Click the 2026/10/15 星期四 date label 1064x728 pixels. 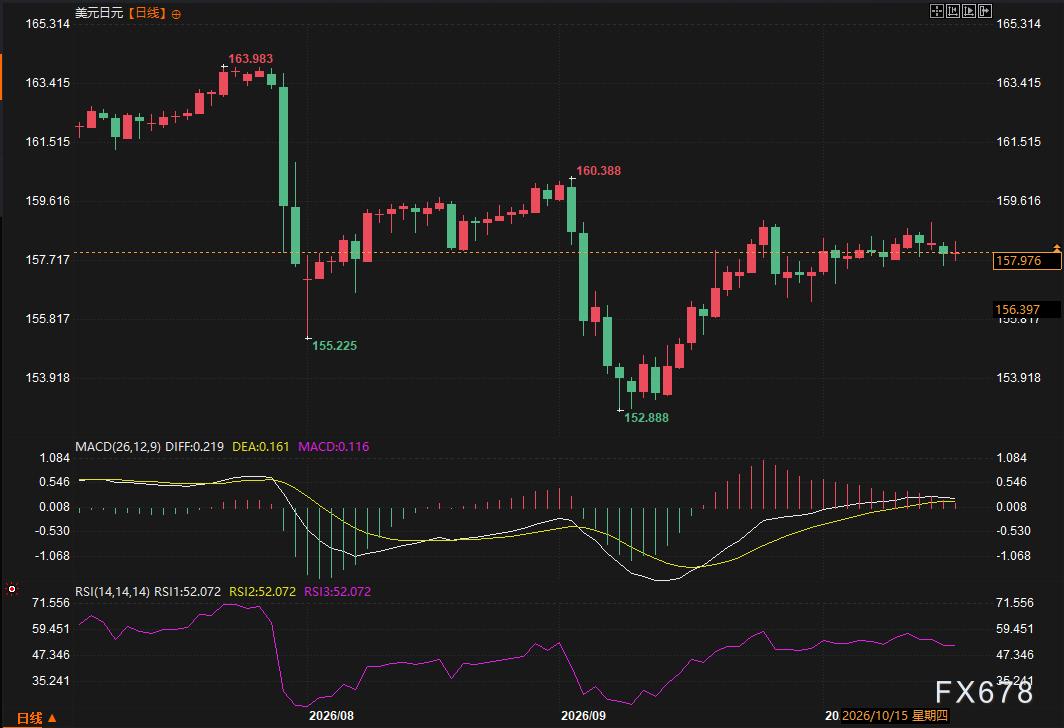(x=894, y=716)
